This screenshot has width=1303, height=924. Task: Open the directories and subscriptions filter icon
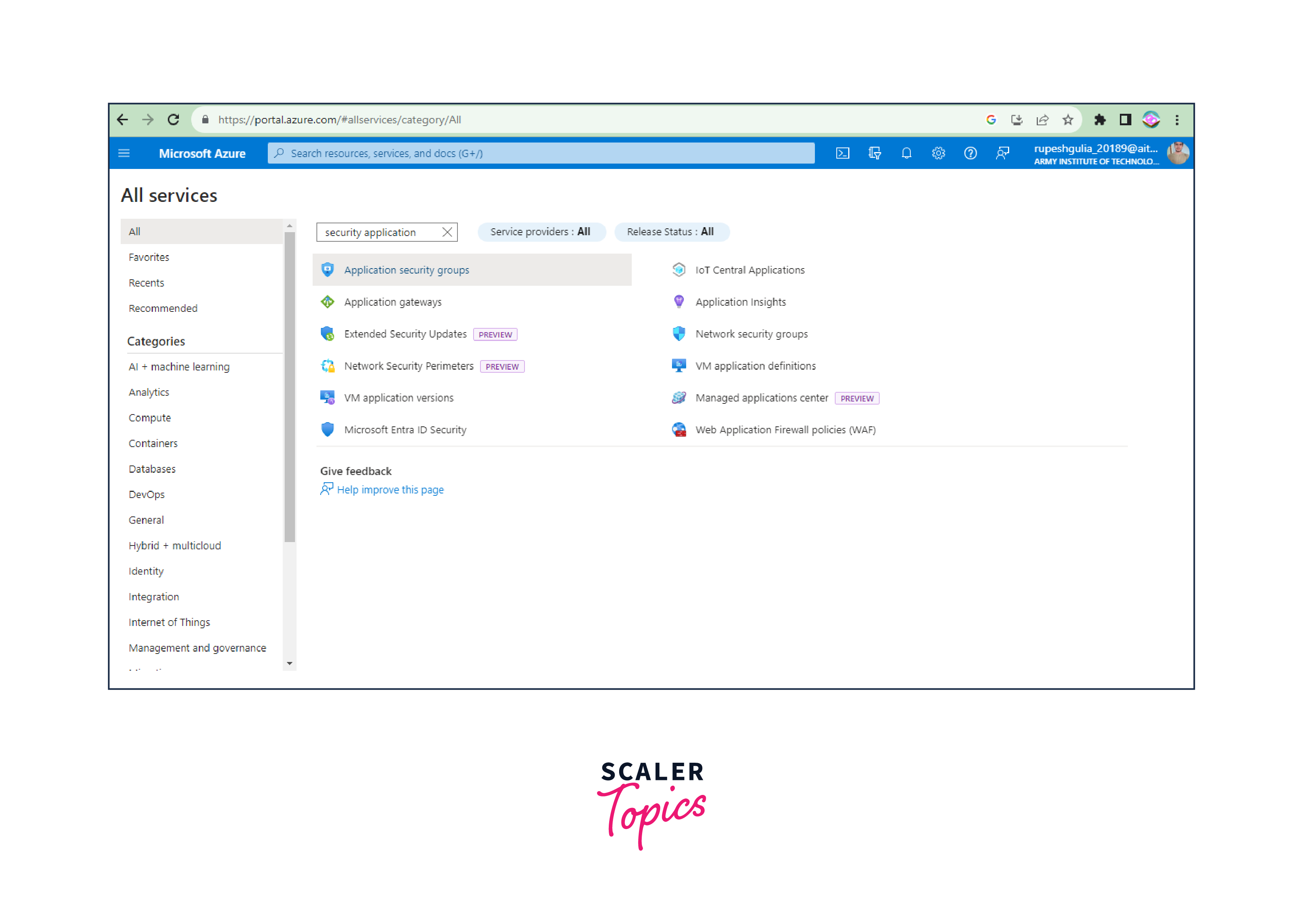tap(875, 153)
